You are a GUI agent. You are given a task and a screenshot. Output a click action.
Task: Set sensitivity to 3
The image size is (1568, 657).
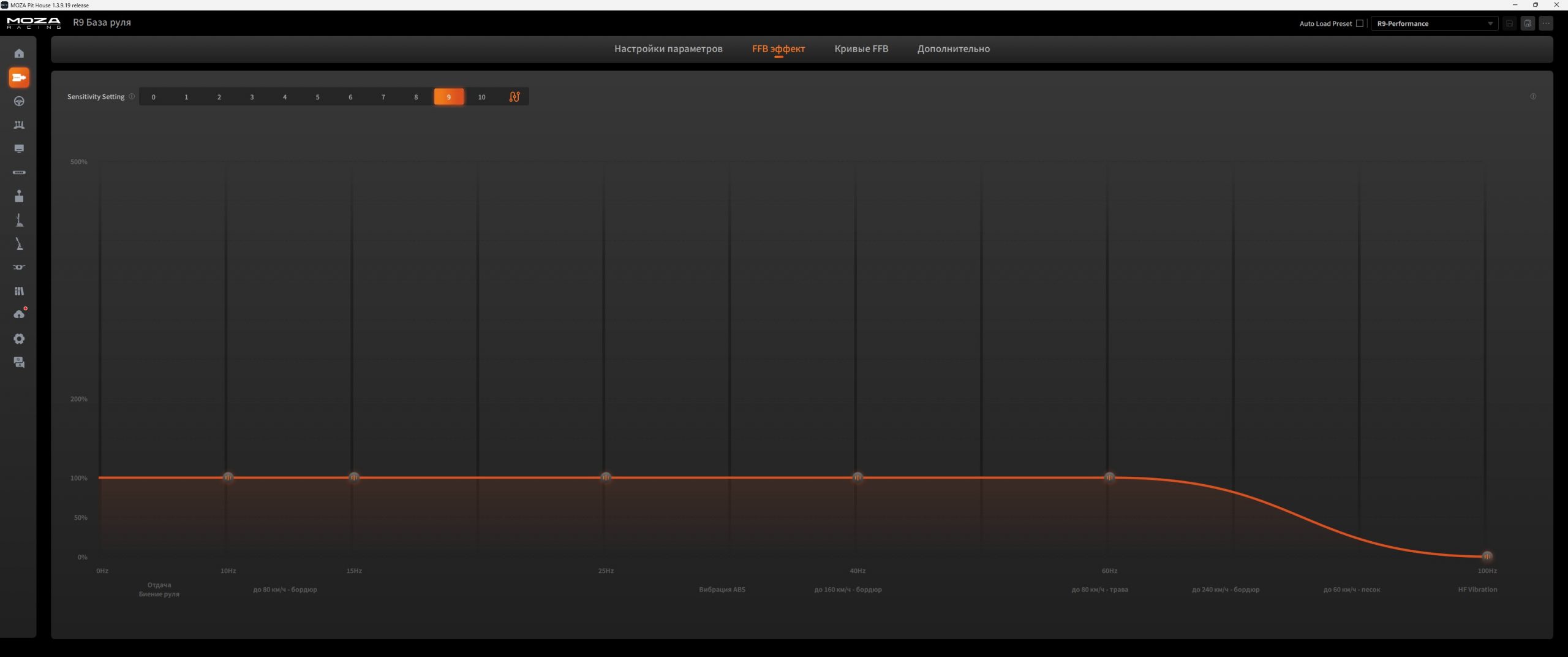252,97
